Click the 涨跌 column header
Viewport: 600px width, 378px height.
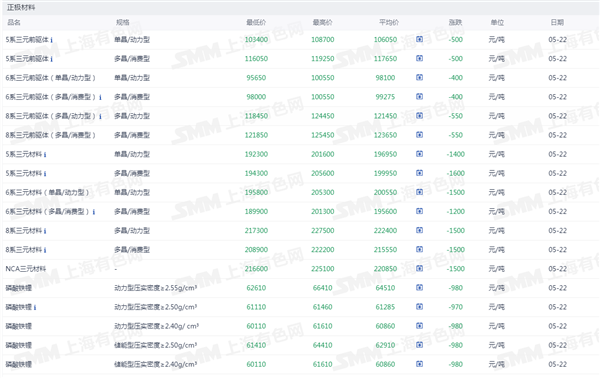pos(455,22)
